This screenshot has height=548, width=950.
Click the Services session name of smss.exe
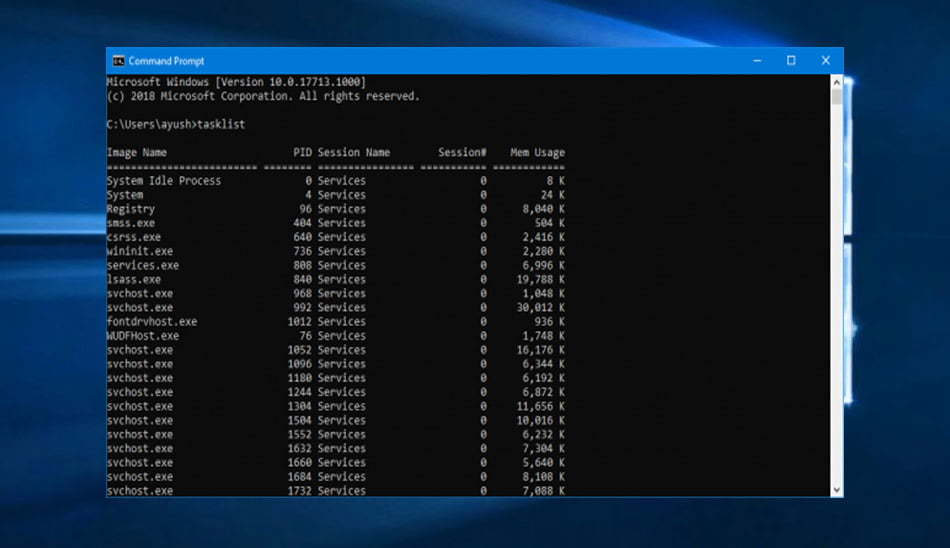pyautogui.click(x=342, y=223)
